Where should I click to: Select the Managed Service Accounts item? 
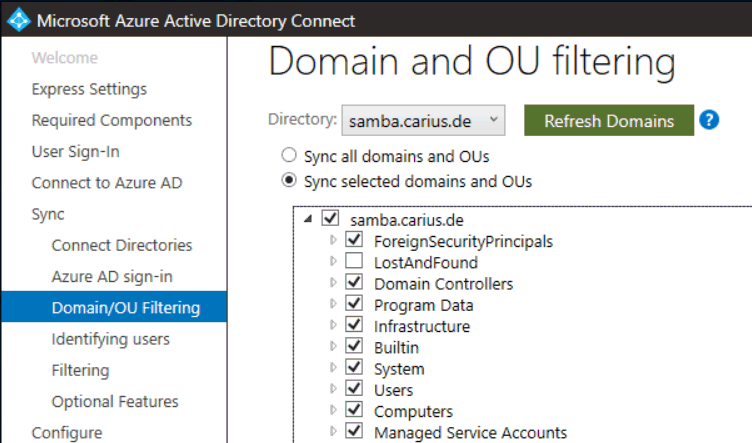tap(470, 432)
